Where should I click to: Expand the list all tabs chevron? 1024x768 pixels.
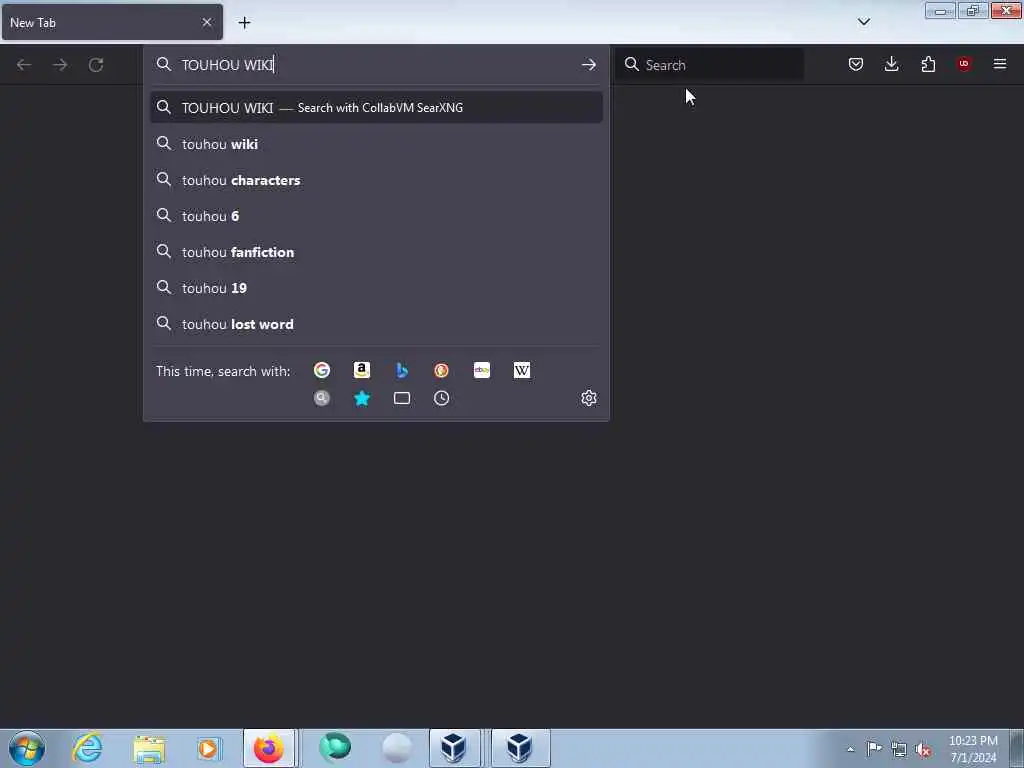864,22
